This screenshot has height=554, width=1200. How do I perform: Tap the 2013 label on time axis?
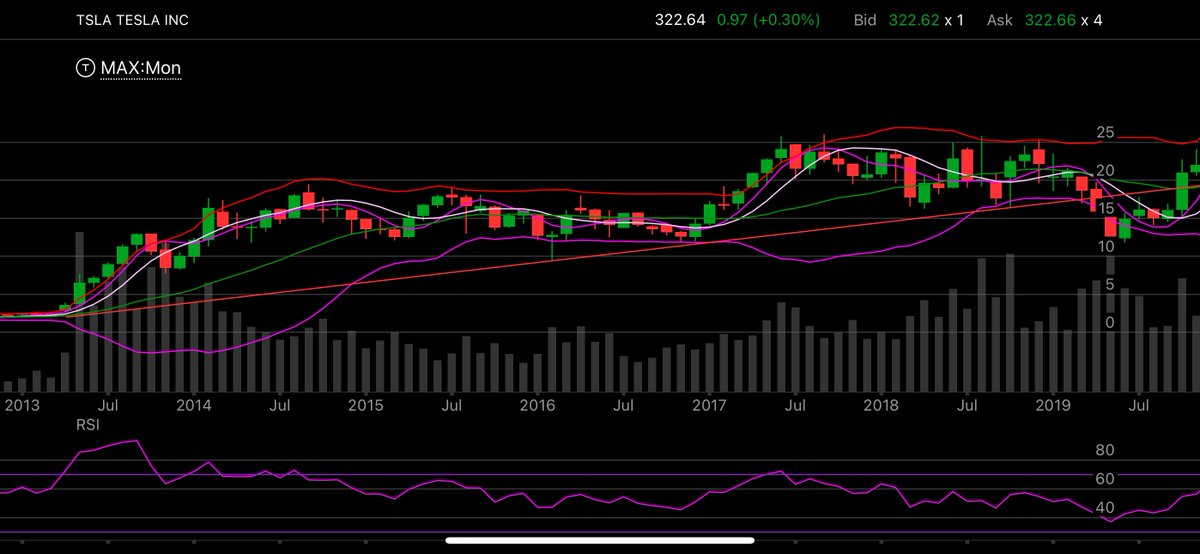pyautogui.click(x=22, y=406)
